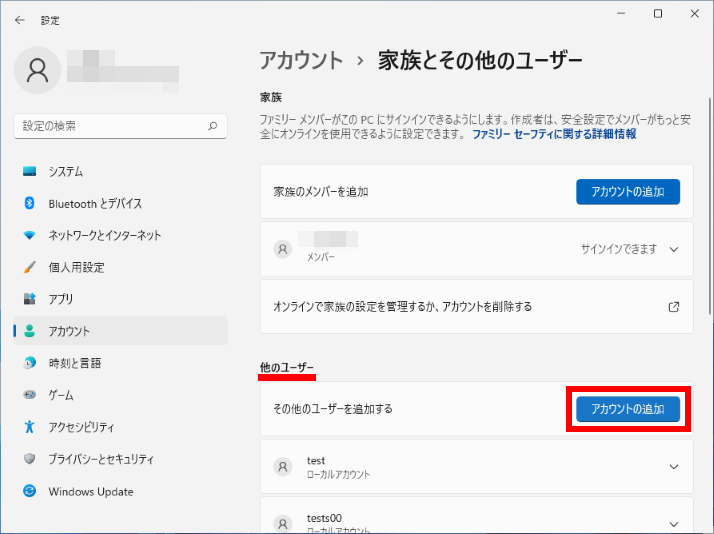Click the Bluetooth icon in sidebar
This screenshot has height=534, width=714.
(x=30, y=203)
